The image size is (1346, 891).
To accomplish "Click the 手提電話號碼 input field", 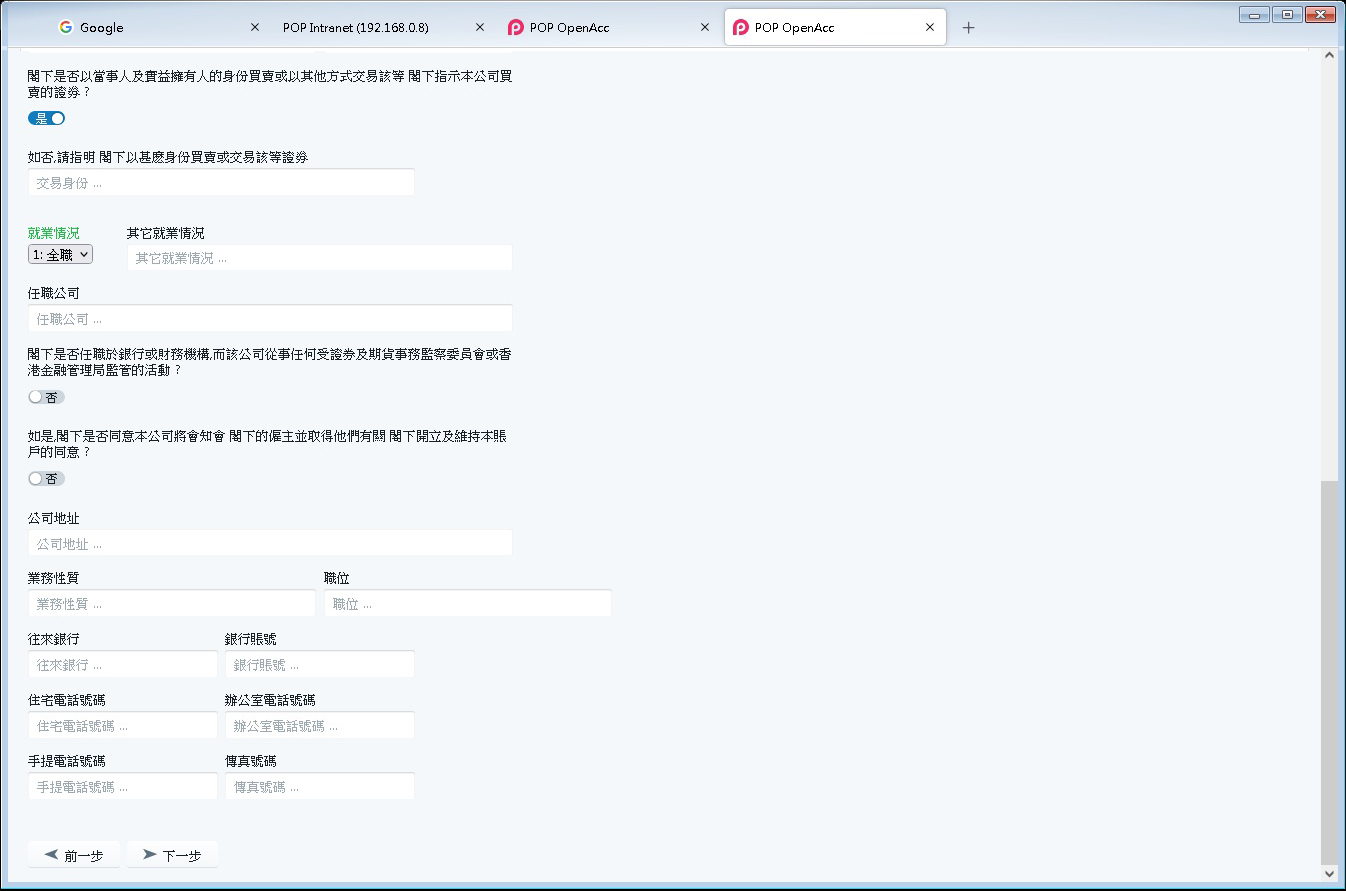I will click(123, 787).
